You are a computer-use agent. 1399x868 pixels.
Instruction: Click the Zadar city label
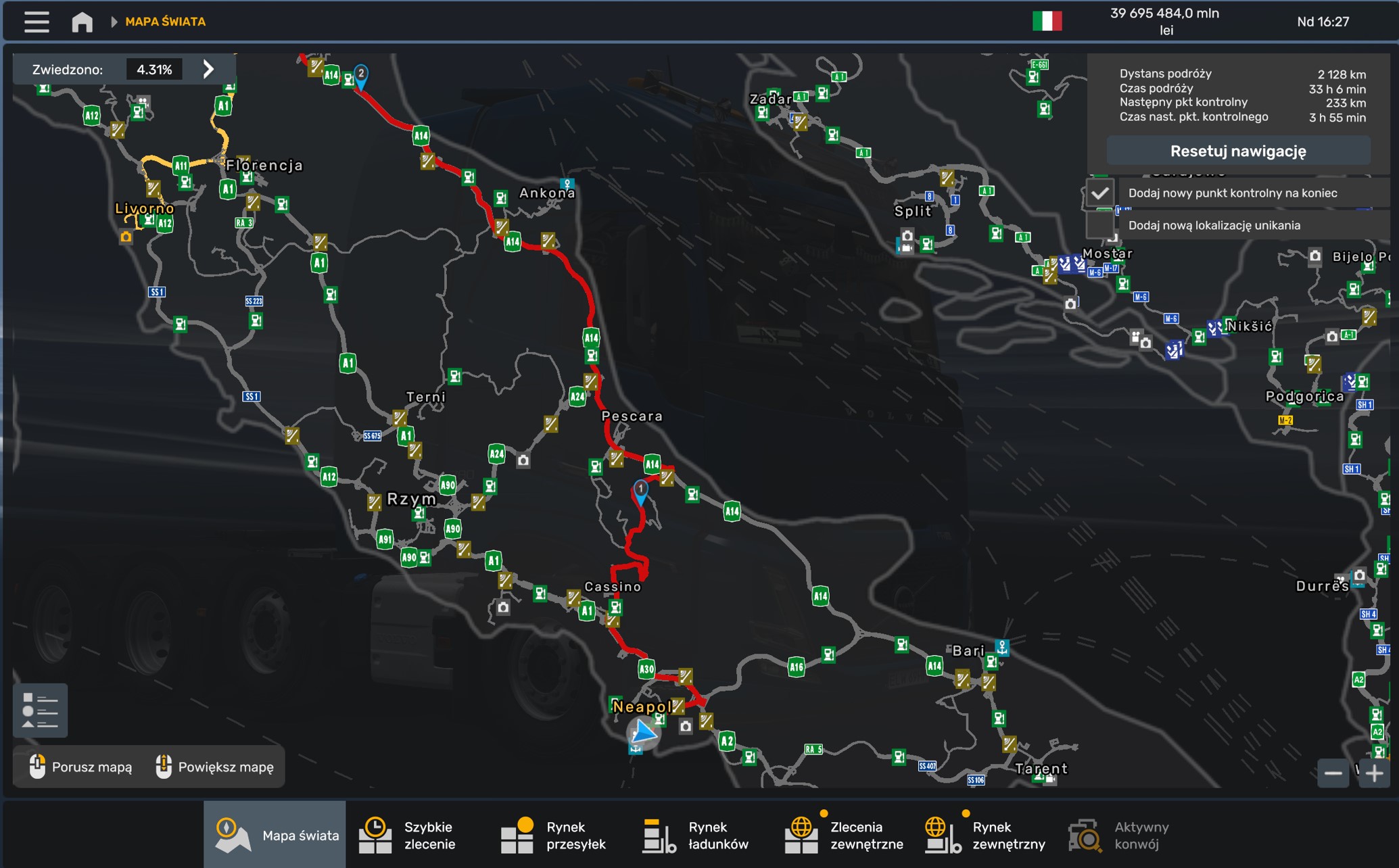click(x=770, y=99)
